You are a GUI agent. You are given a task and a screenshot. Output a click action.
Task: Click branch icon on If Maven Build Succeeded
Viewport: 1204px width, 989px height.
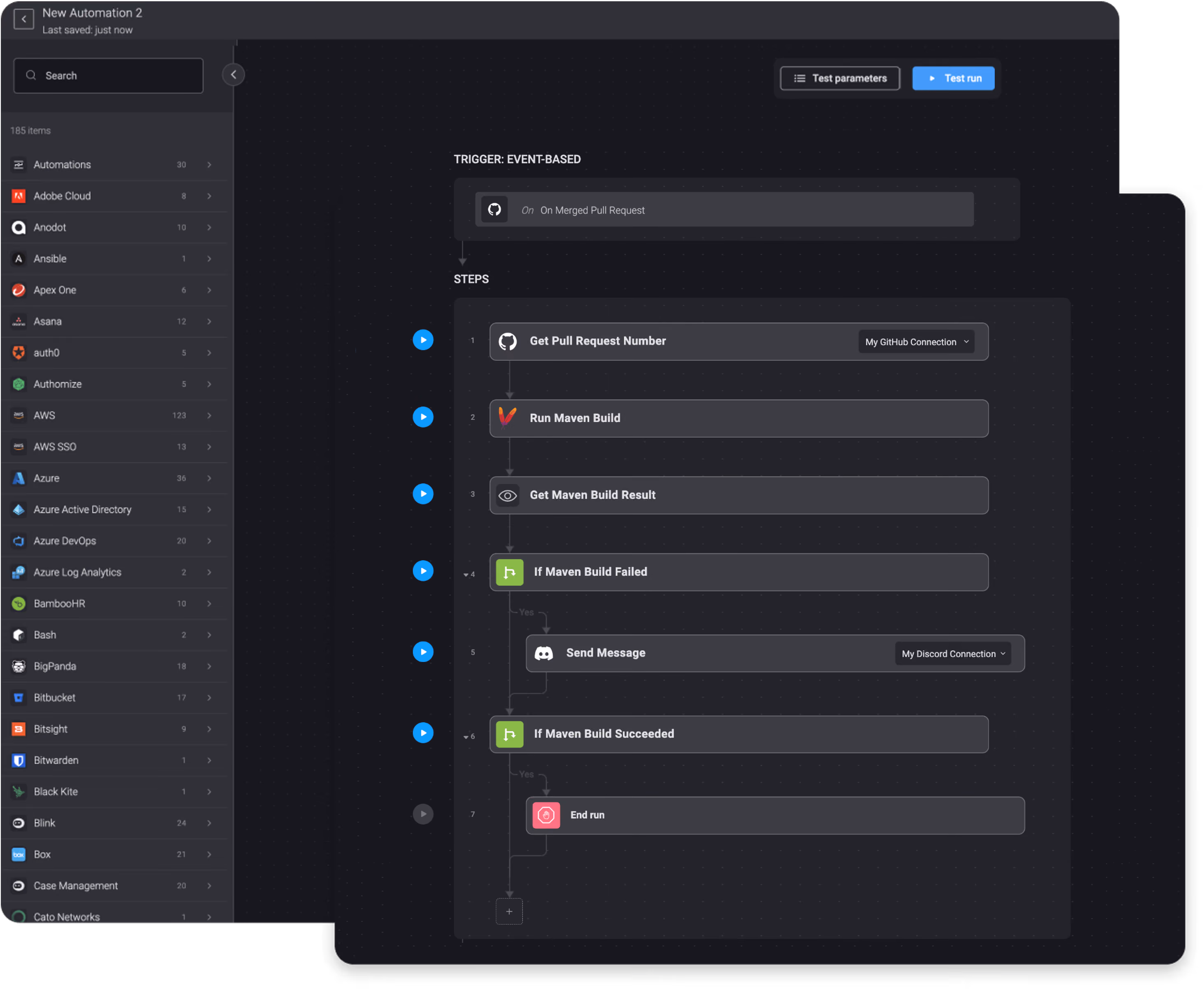tap(510, 734)
